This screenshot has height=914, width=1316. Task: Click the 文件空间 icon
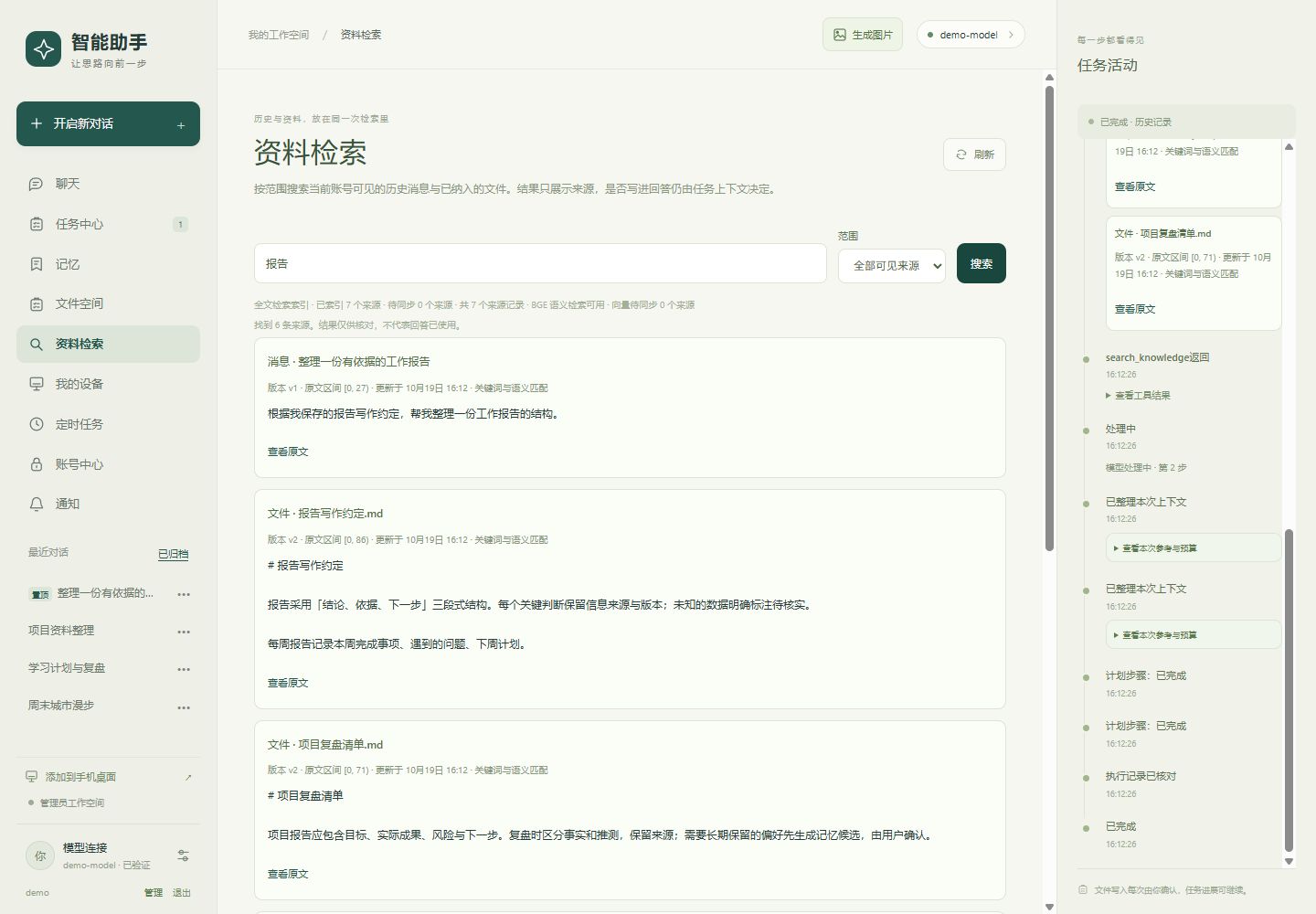(37, 303)
